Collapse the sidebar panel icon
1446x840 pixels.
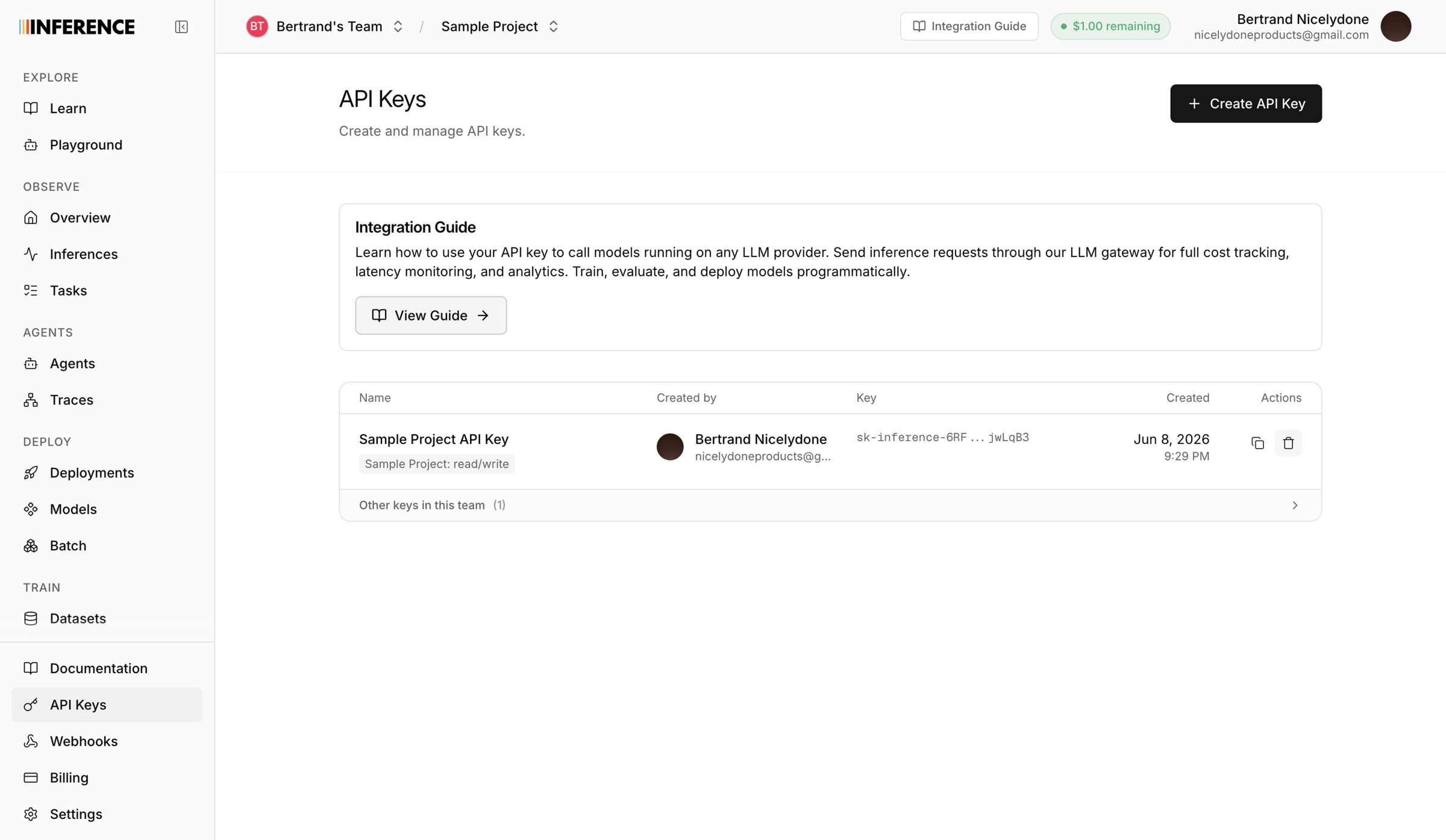[181, 26]
